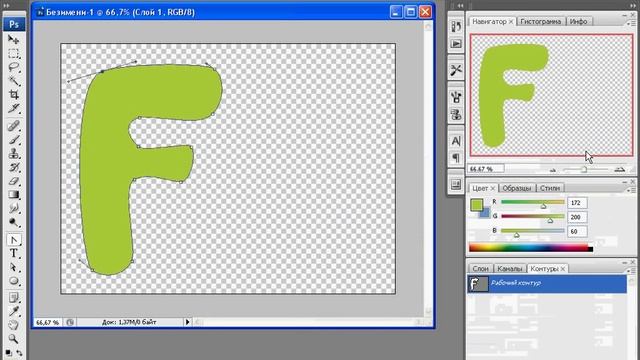Click the foreground color swatch in Color panel
This screenshot has height=360, width=640.
476,204
